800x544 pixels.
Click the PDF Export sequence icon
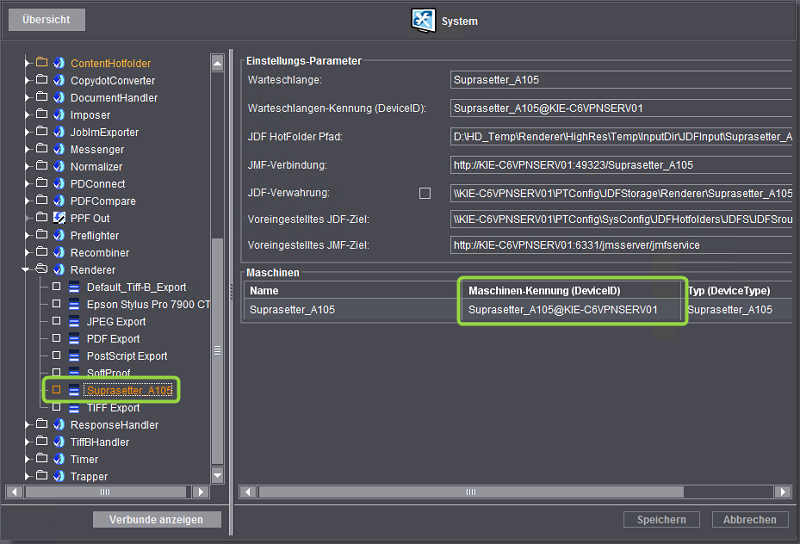pyautogui.click(x=74, y=339)
